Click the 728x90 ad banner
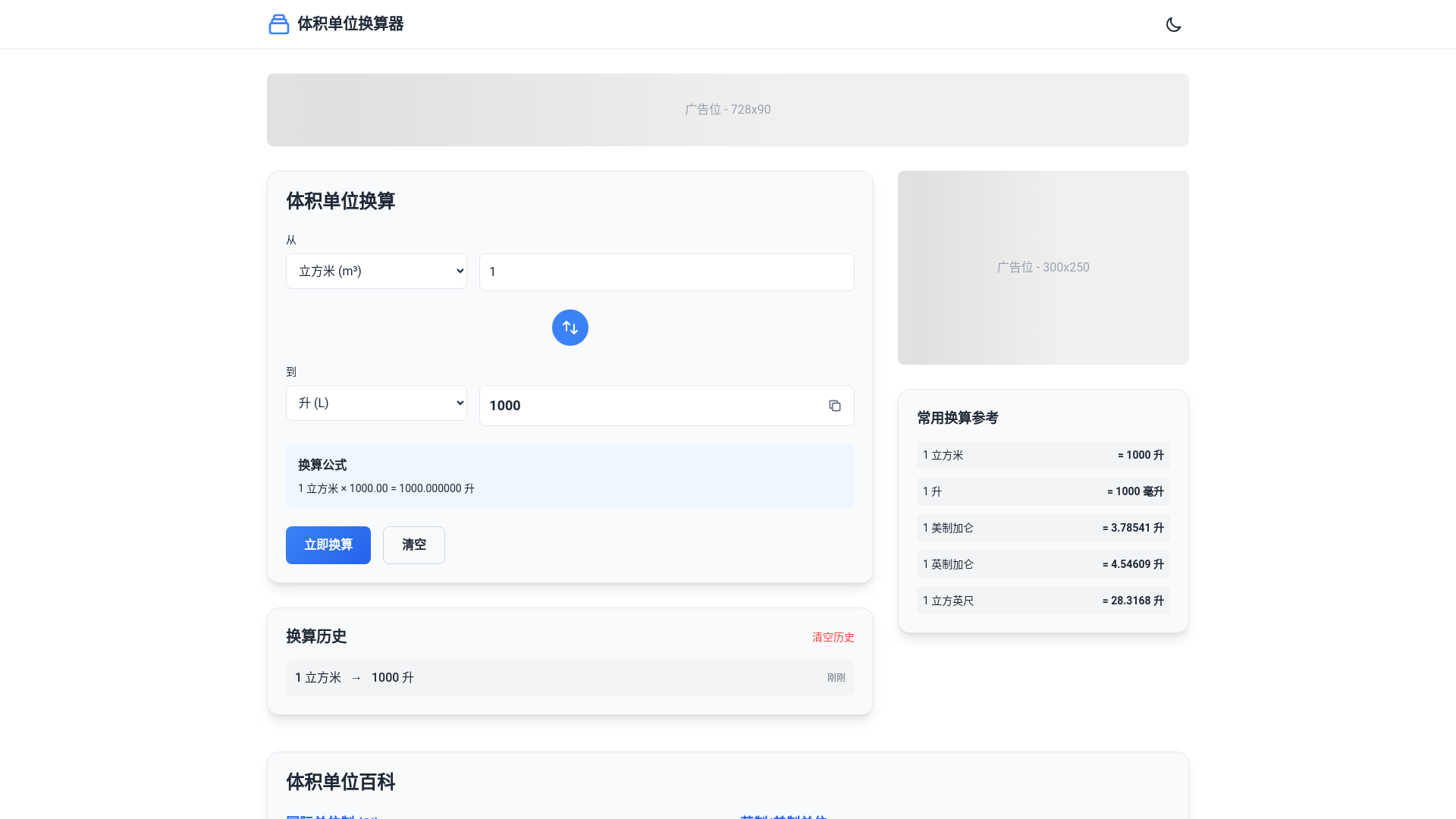The image size is (1456, 819). (x=728, y=110)
